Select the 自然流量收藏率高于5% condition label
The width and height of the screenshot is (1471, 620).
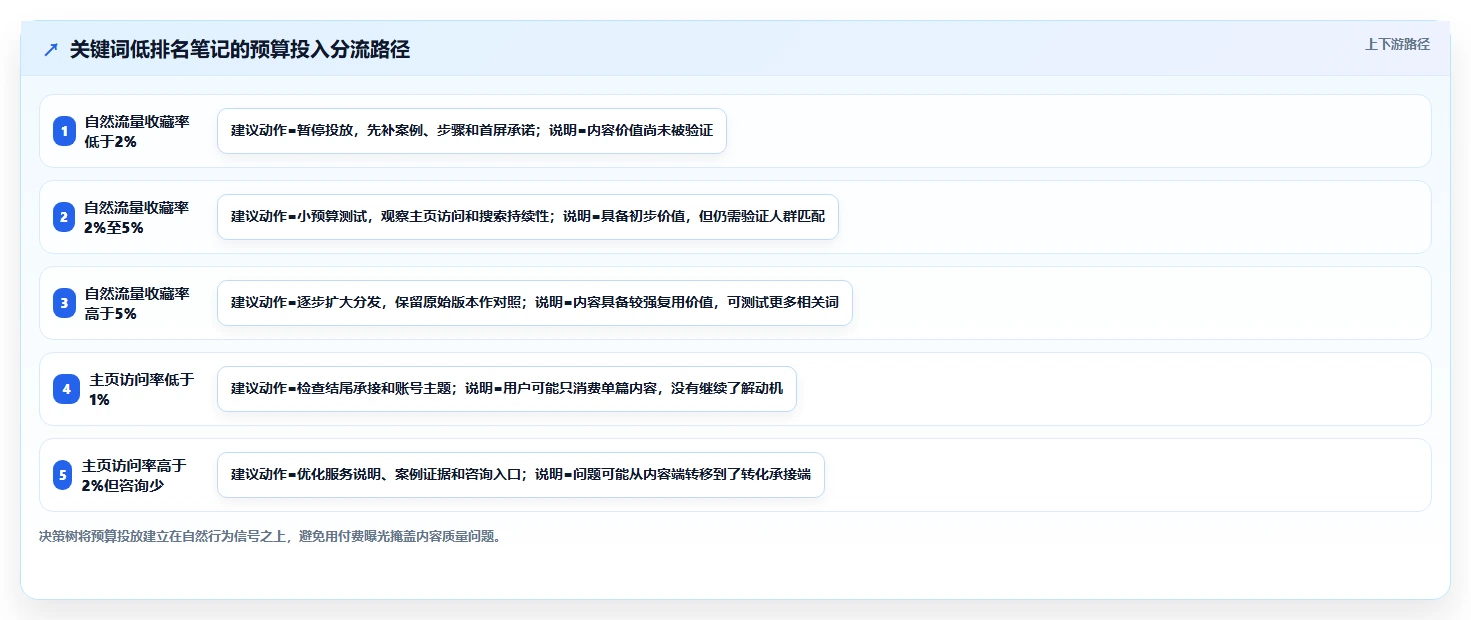137,303
